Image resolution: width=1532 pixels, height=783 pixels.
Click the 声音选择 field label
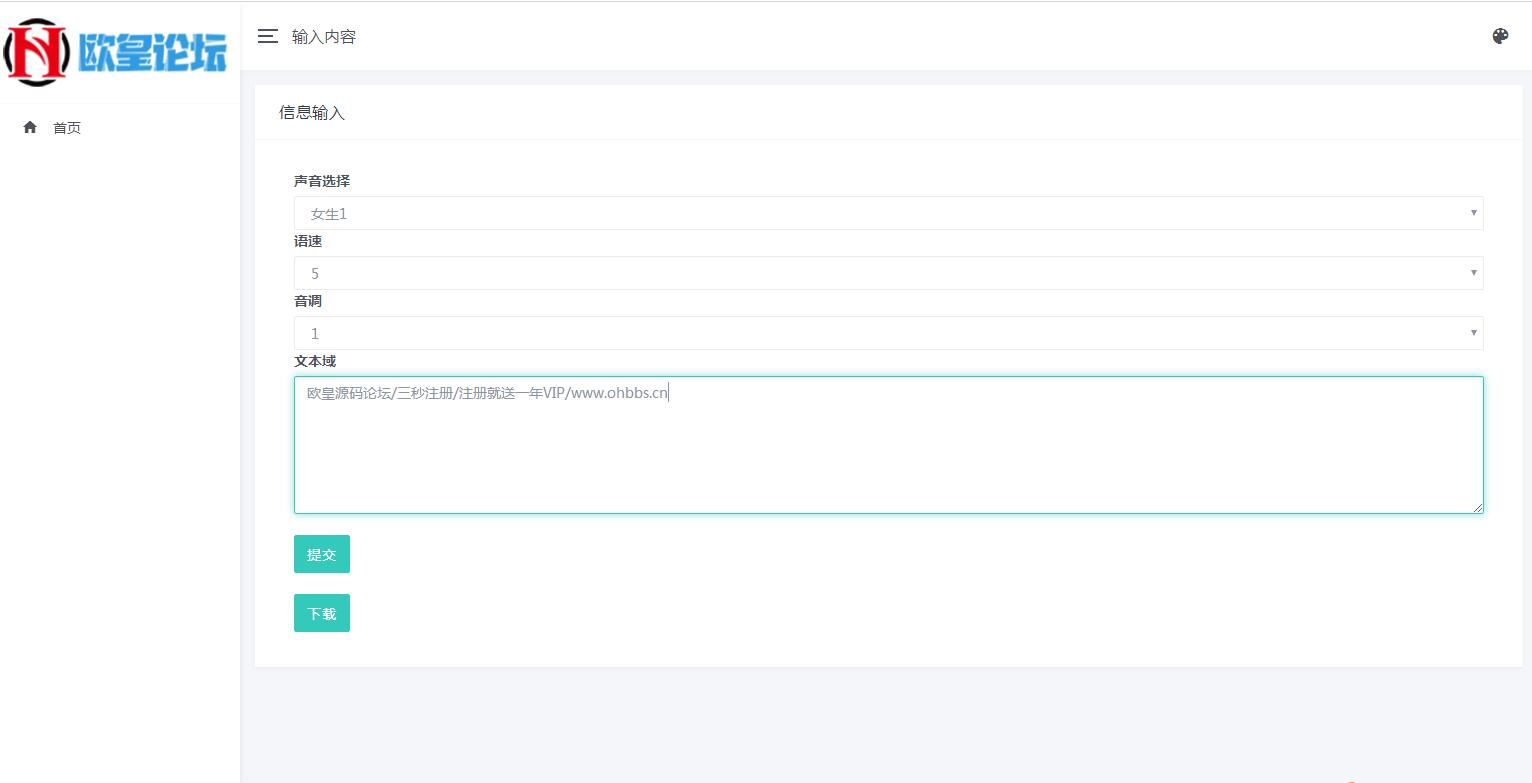point(322,181)
